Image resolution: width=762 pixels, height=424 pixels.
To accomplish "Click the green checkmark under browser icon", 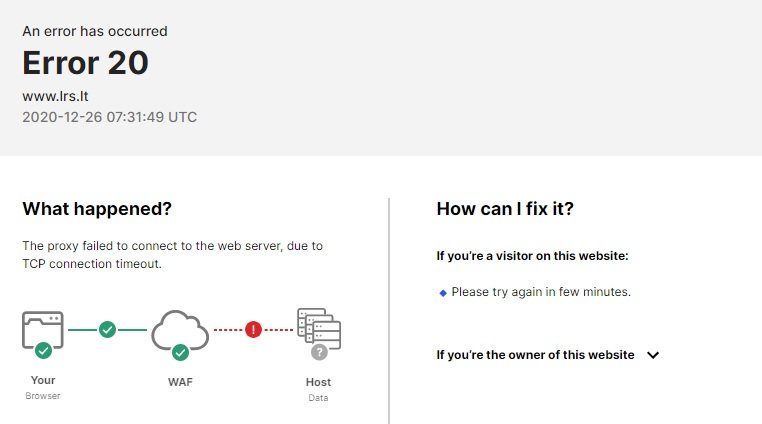I will click(x=43, y=350).
